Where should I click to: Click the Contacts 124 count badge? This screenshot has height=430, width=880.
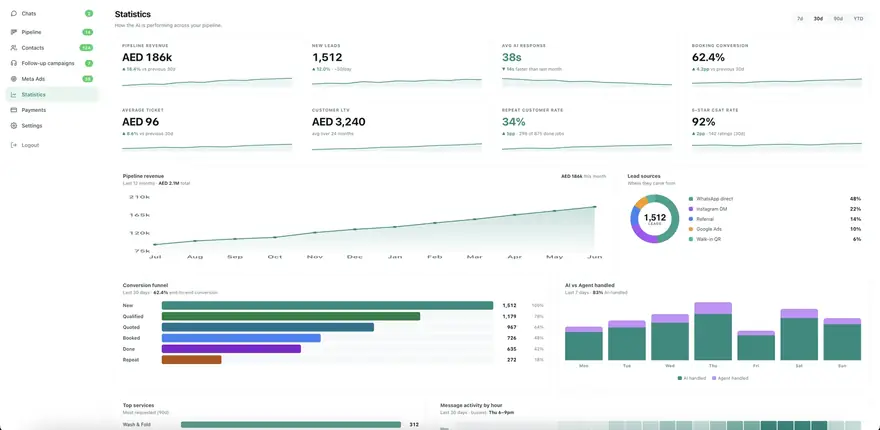(86, 48)
